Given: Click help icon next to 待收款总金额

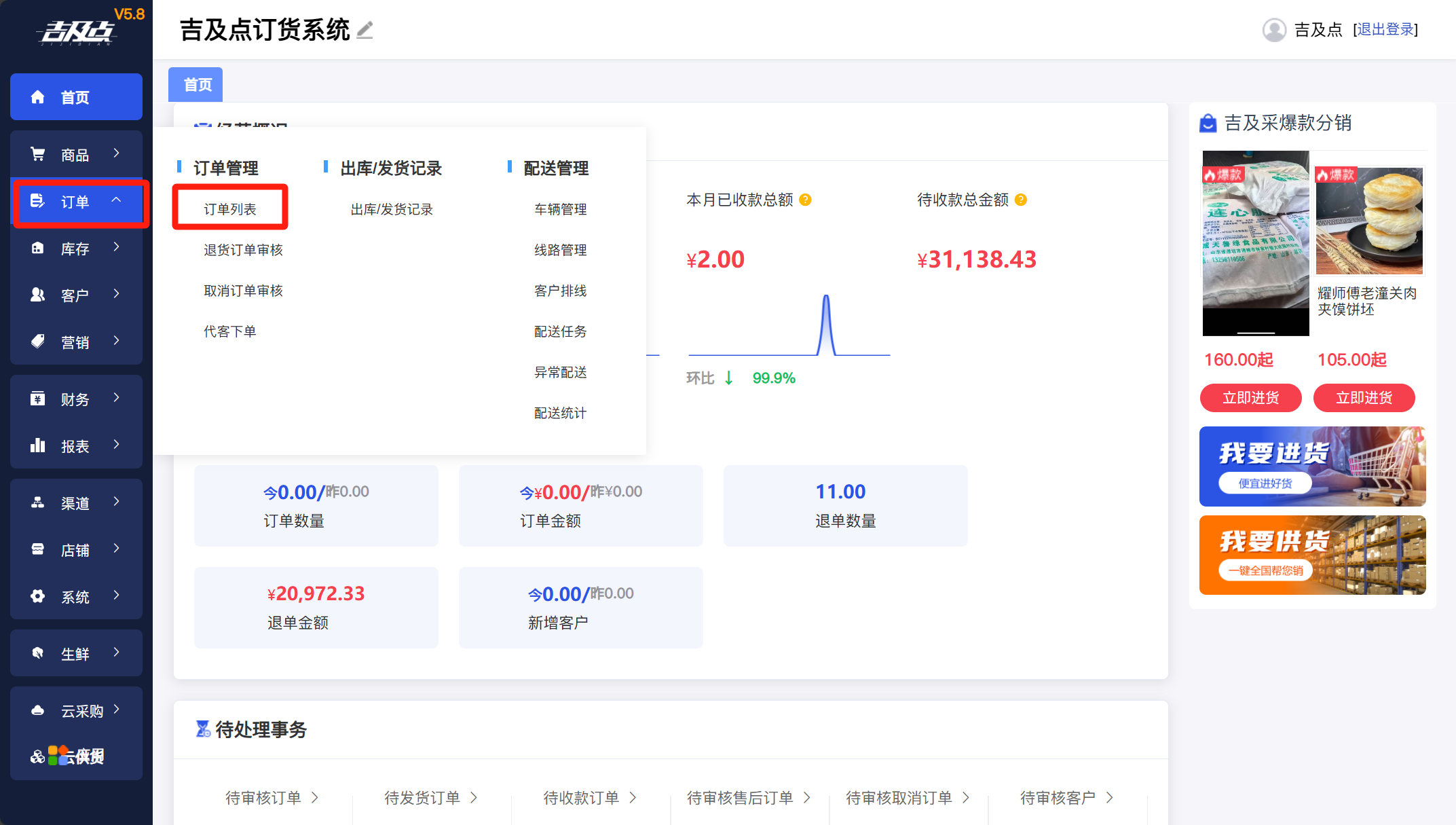Looking at the screenshot, I should coord(1020,200).
